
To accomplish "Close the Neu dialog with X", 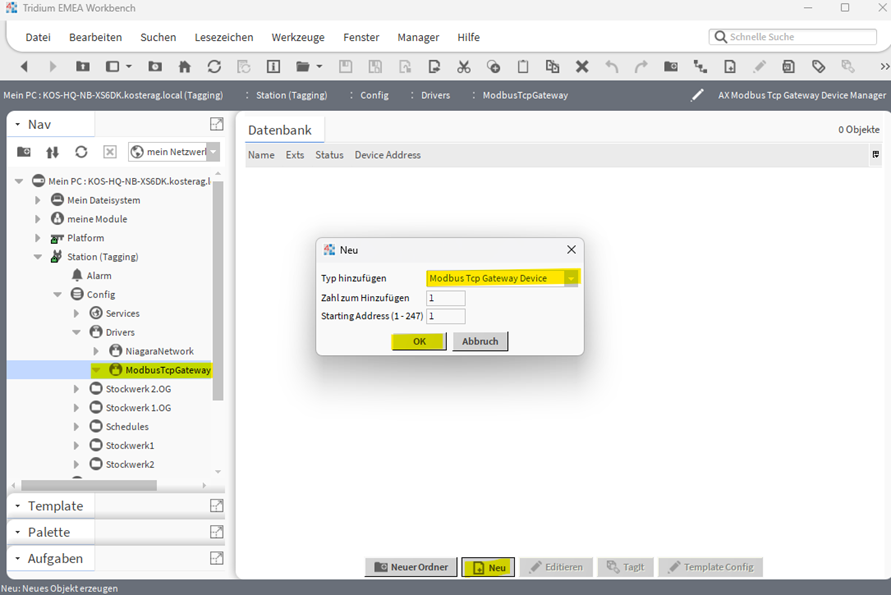I will pyautogui.click(x=571, y=249).
